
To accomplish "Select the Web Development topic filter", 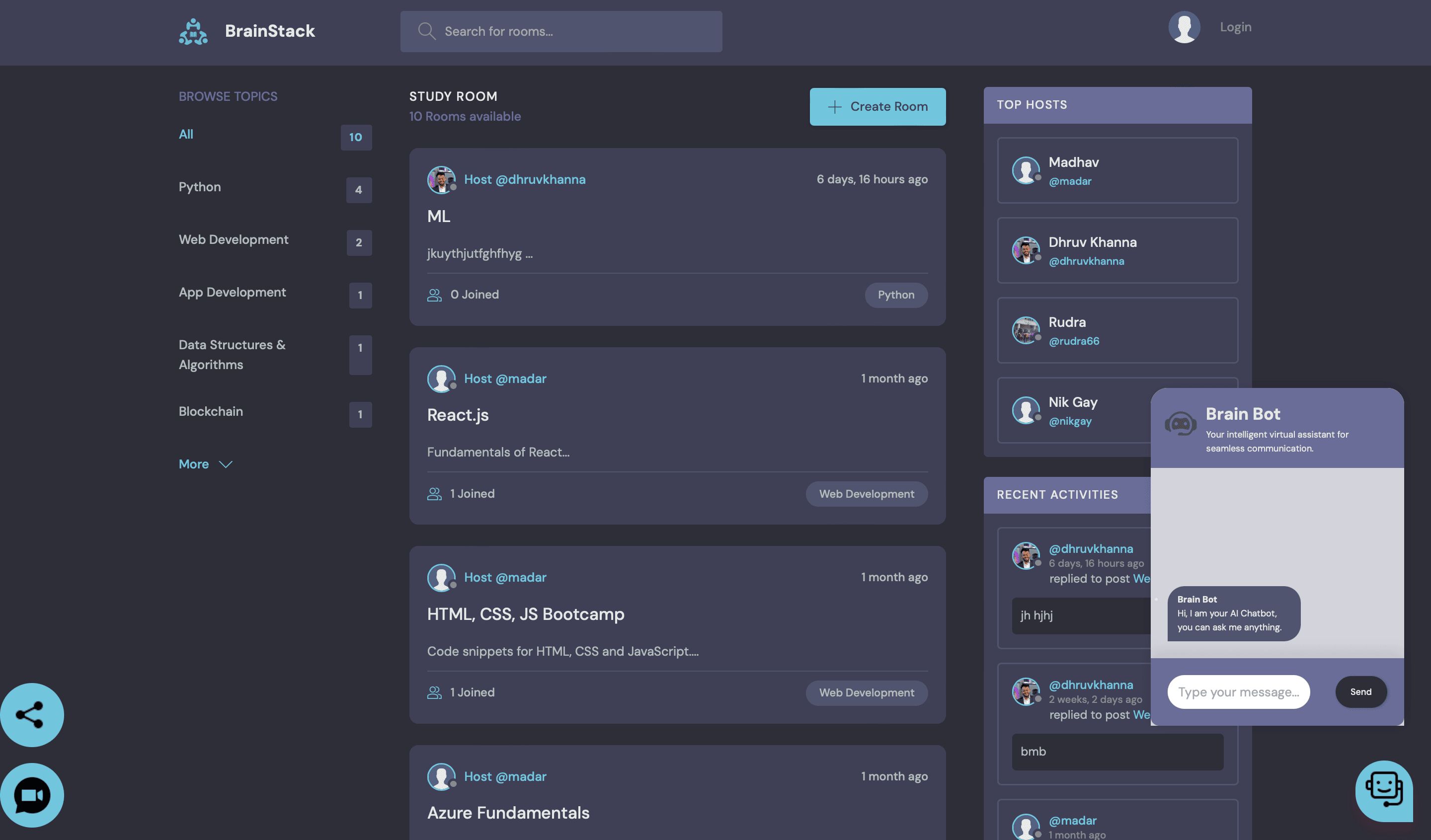I will point(234,239).
